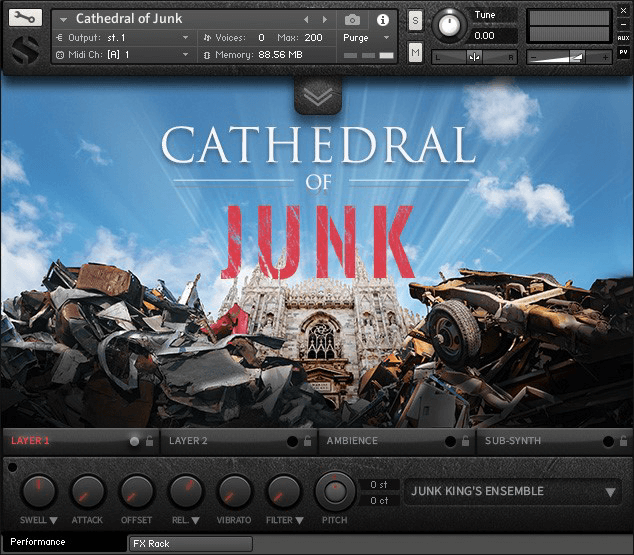
Task: Close the Cathedral of Junk instrument
Action: click(x=623, y=11)
